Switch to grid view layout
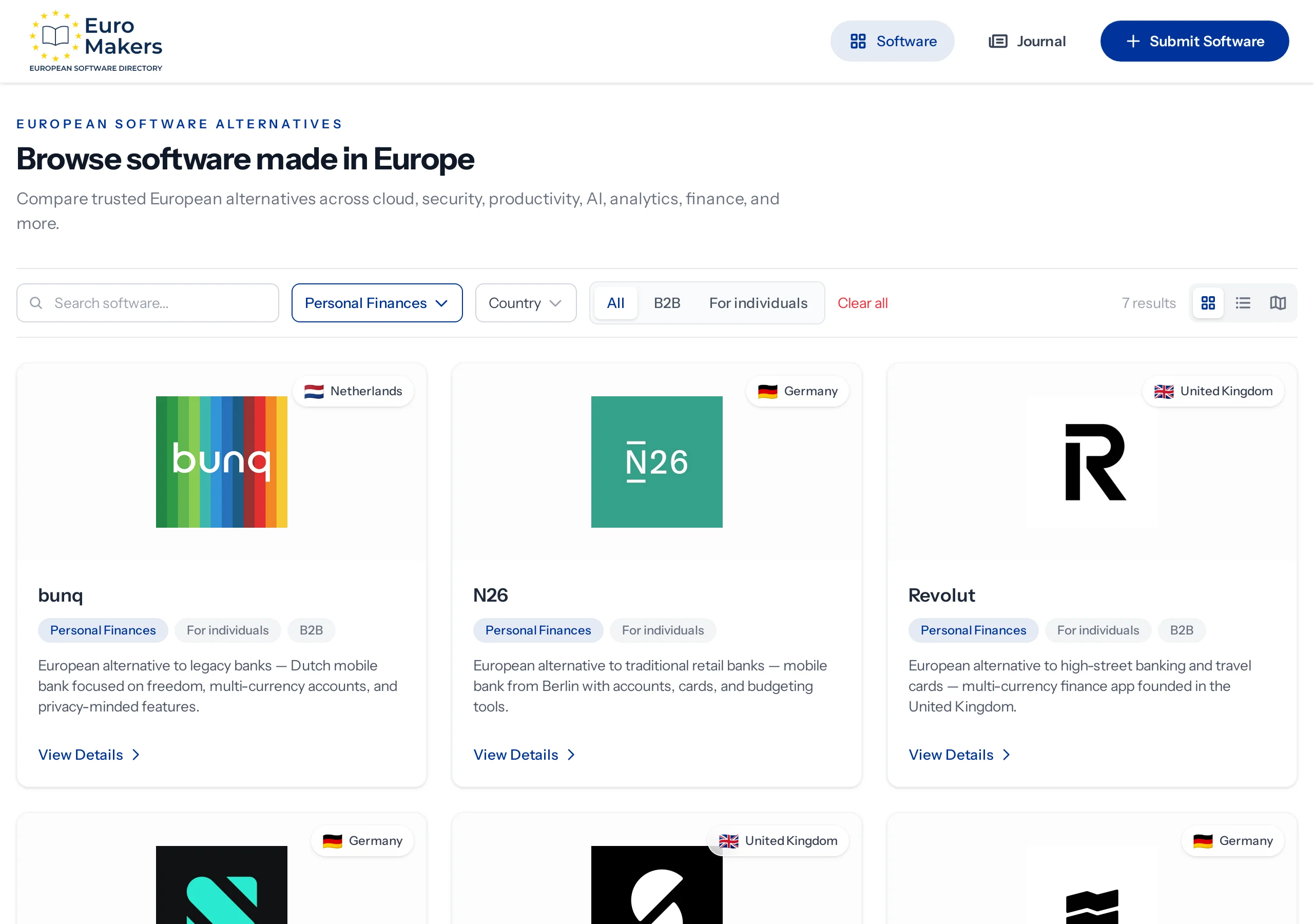This screenshot has width=1314, height=924. point(1208,303)
